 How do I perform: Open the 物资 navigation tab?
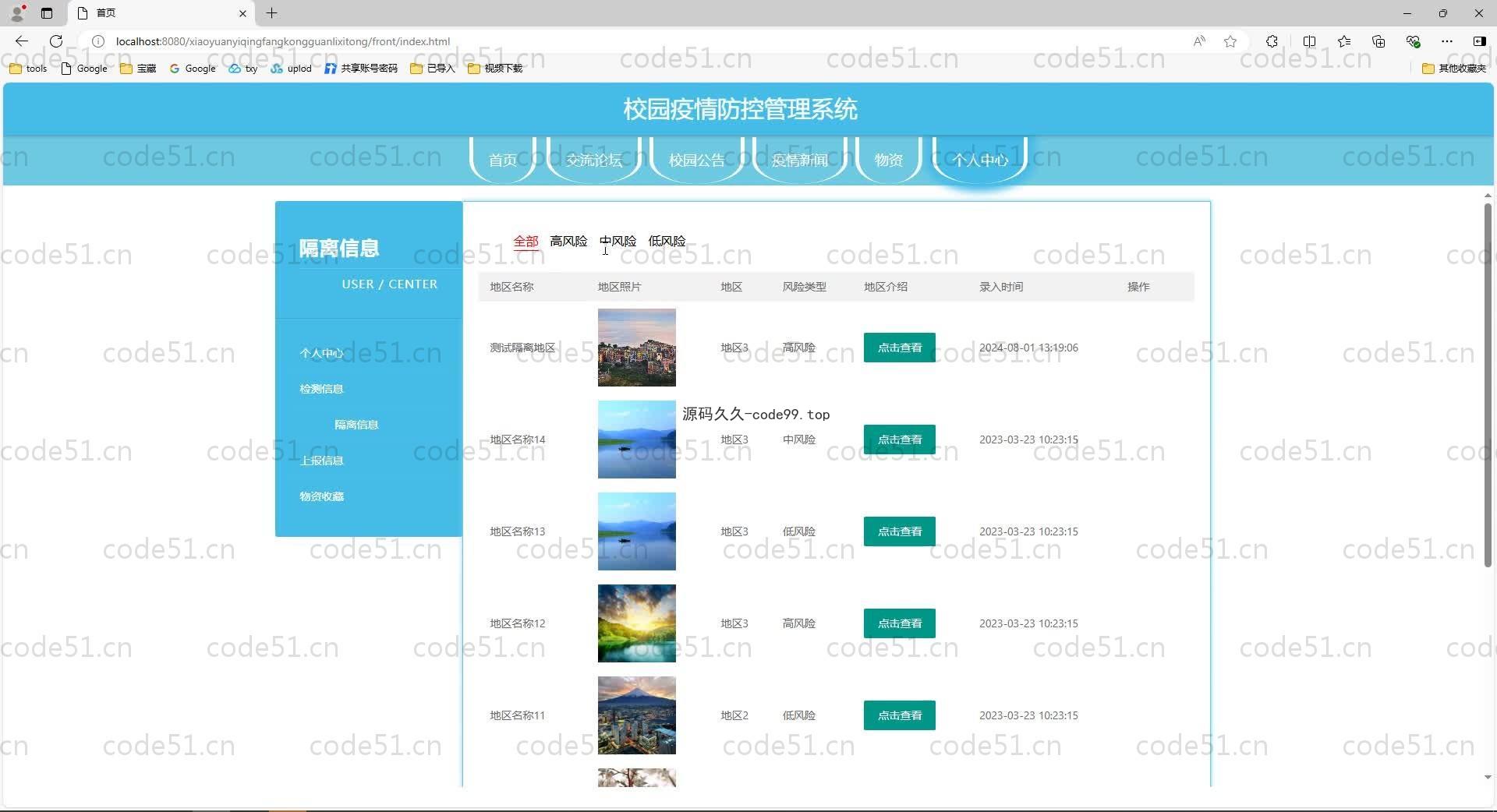coord(889,160)
